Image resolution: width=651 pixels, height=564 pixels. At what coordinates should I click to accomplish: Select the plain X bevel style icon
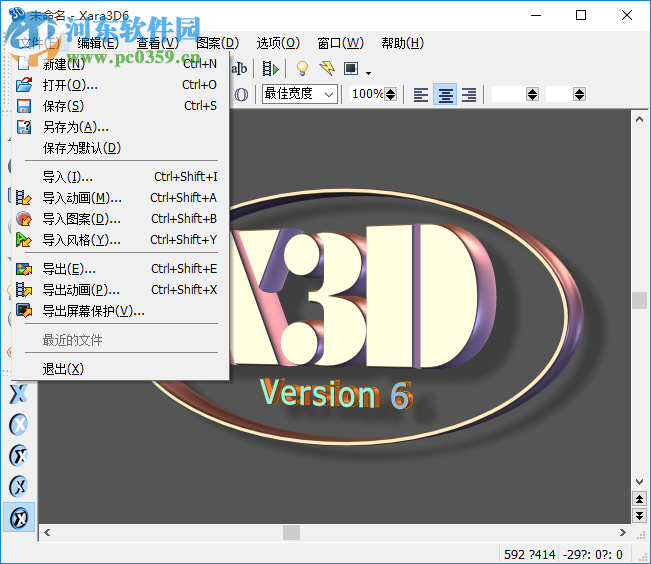click(19, 394)
